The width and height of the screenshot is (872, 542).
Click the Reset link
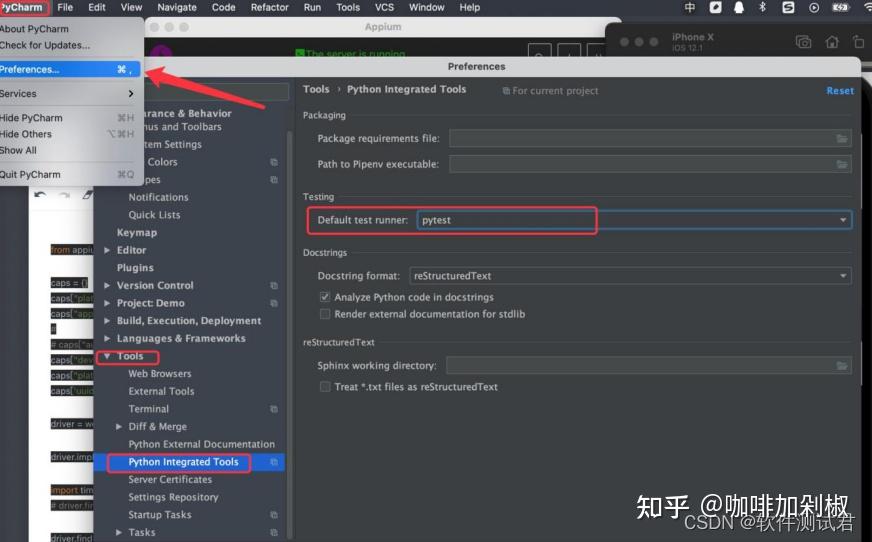[x=840, y=91]
